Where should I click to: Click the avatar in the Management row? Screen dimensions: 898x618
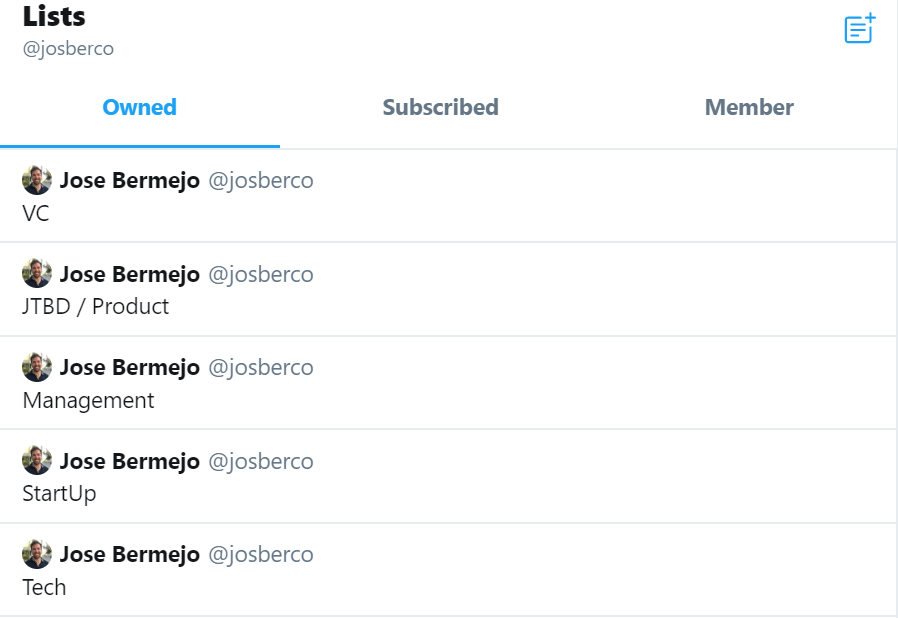(37, 367)
